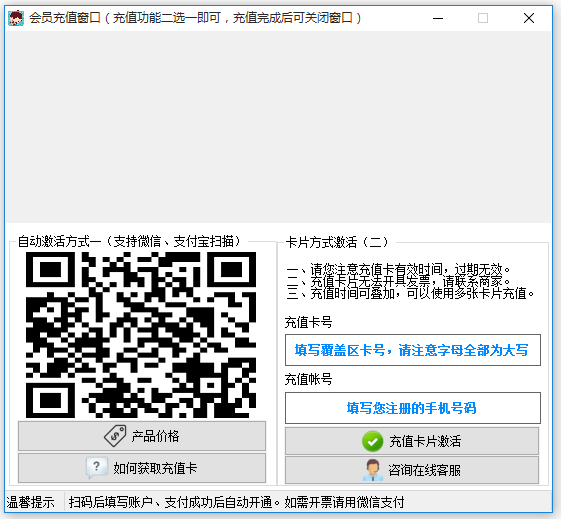Click the 充值卡号 label
Viewport: 561px width, 519px height.
tap(308, 322)
